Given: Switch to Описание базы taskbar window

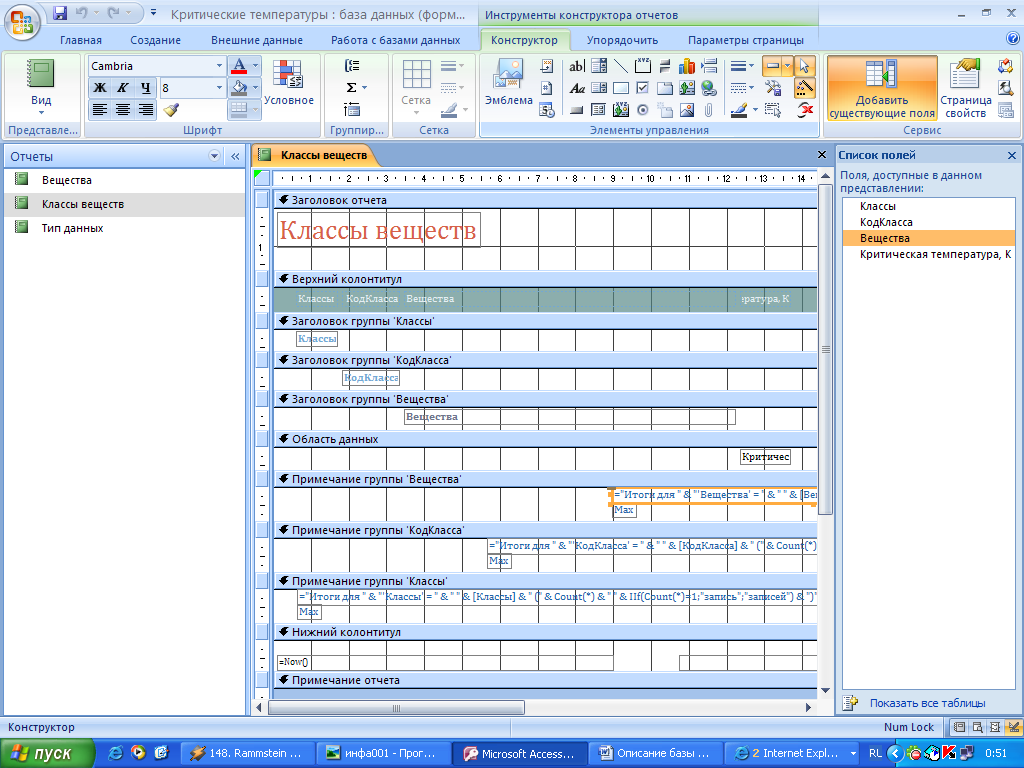Looking at the screenshot, I should point(655,753).
